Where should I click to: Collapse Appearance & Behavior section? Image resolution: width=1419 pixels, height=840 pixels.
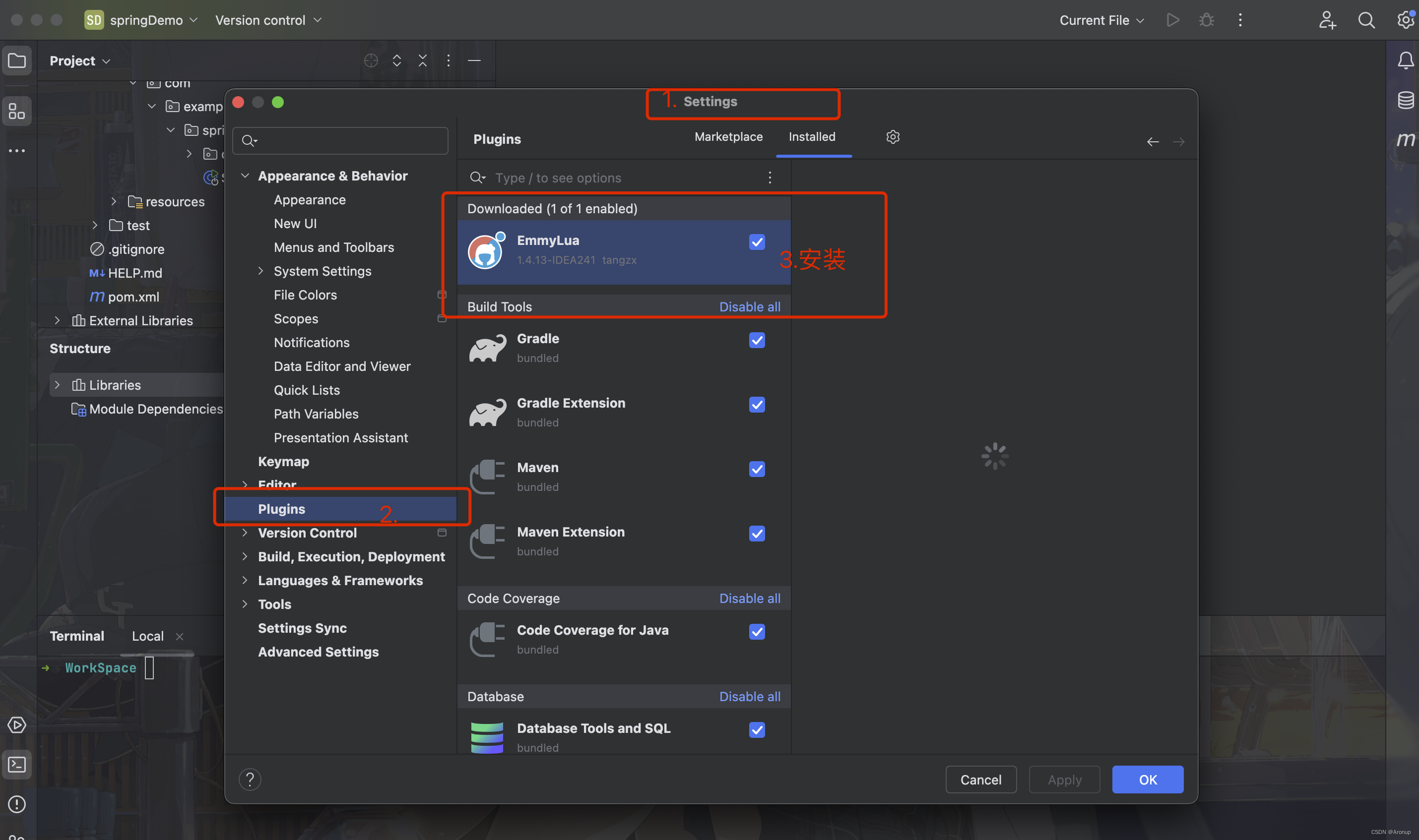(245, 176)
